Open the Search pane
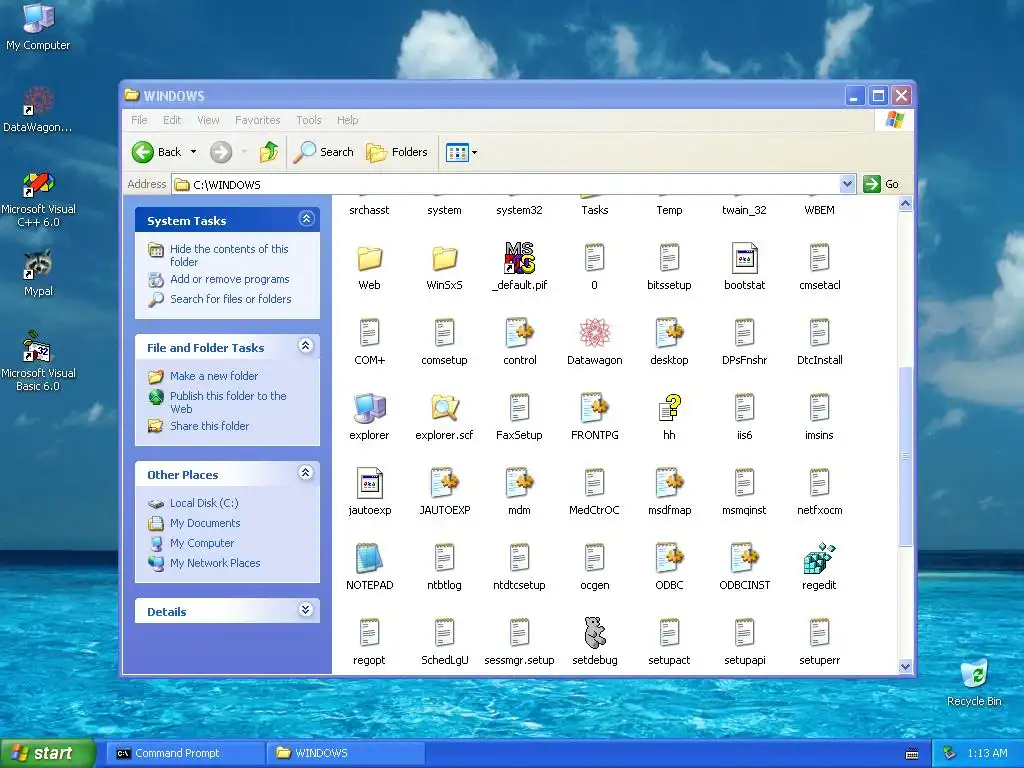The width and height of the screenshot is (1024, 768). coord(323,152)
